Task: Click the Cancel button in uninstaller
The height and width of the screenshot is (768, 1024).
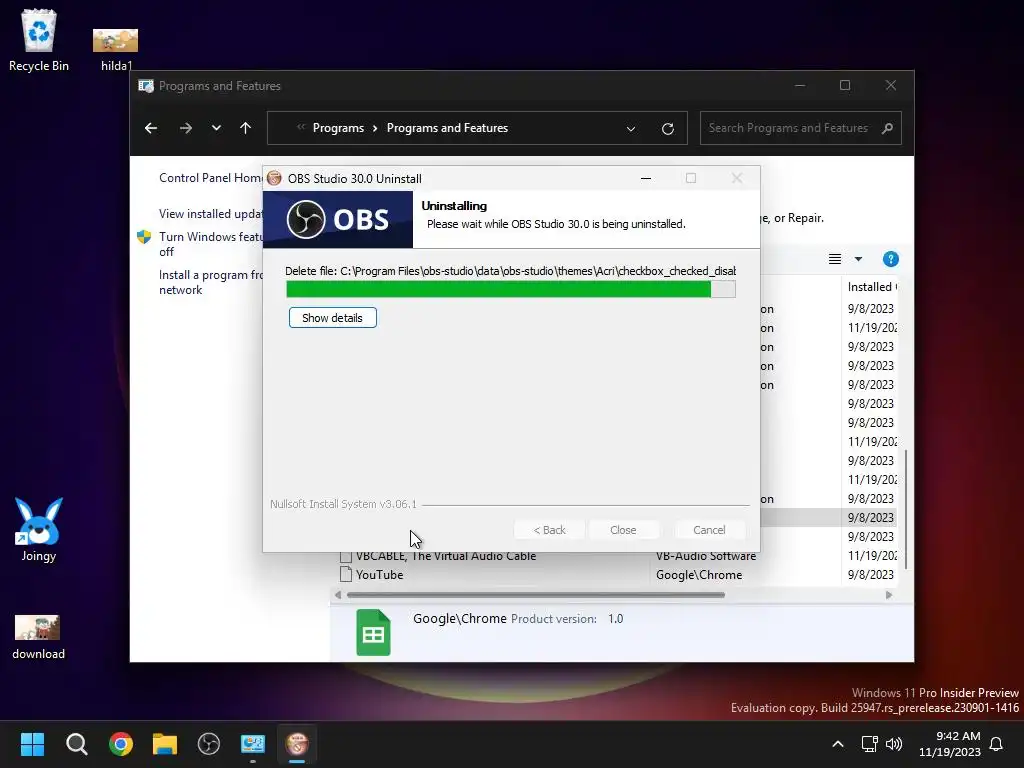Action: pos(709,530)
